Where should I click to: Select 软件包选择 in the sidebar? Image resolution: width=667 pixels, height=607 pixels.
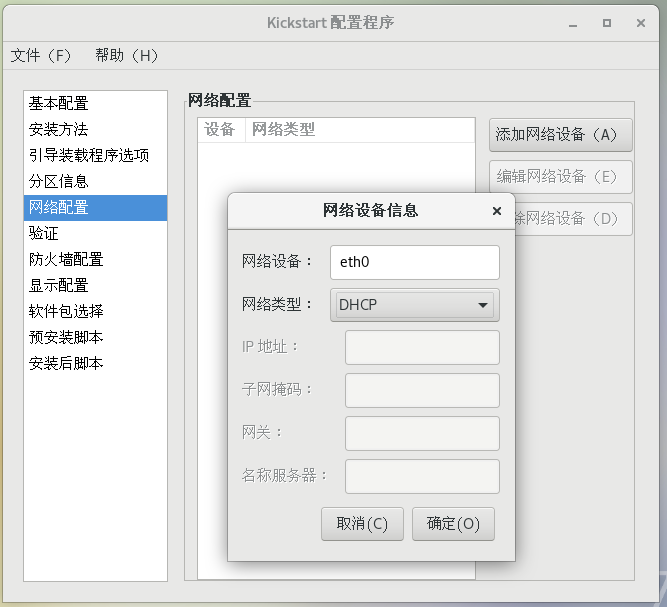click(95, 311)
